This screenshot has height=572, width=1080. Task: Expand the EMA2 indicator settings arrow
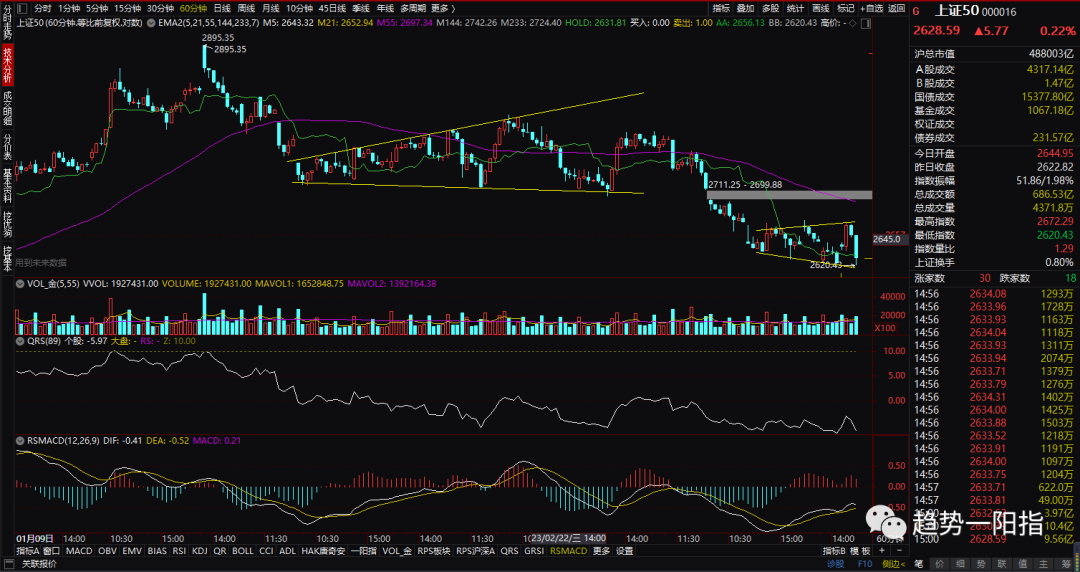[149, 23]
